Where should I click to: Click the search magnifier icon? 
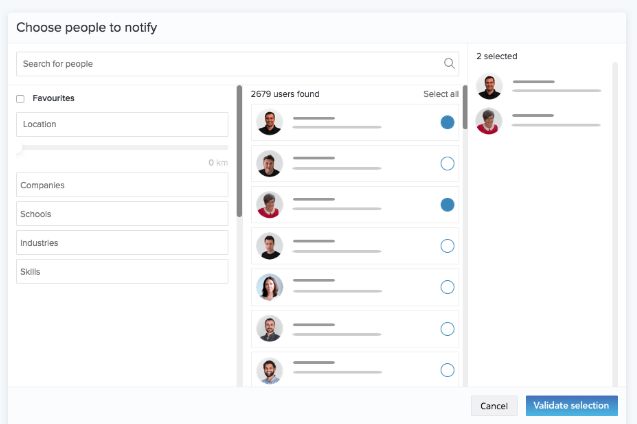449,64
